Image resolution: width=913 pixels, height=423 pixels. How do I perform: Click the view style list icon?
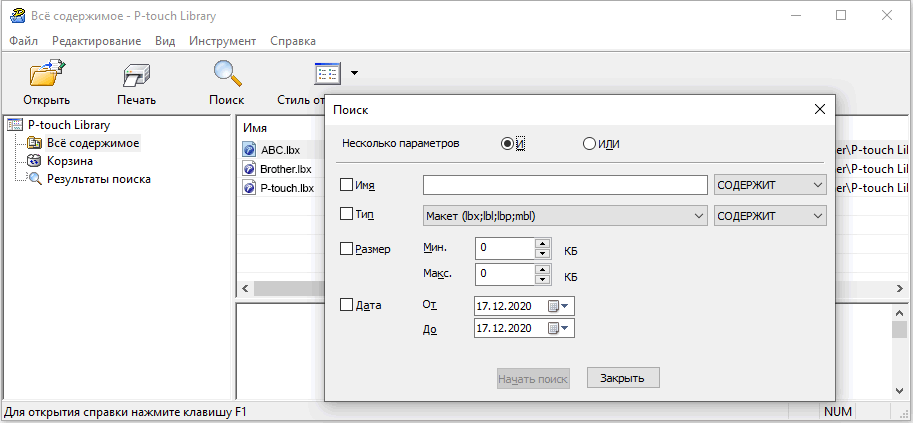coord(327,73)
